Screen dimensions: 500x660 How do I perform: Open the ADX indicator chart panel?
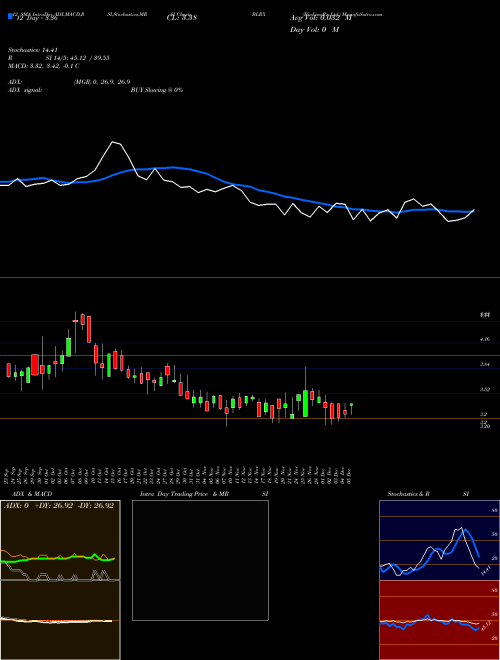[60, 540]
